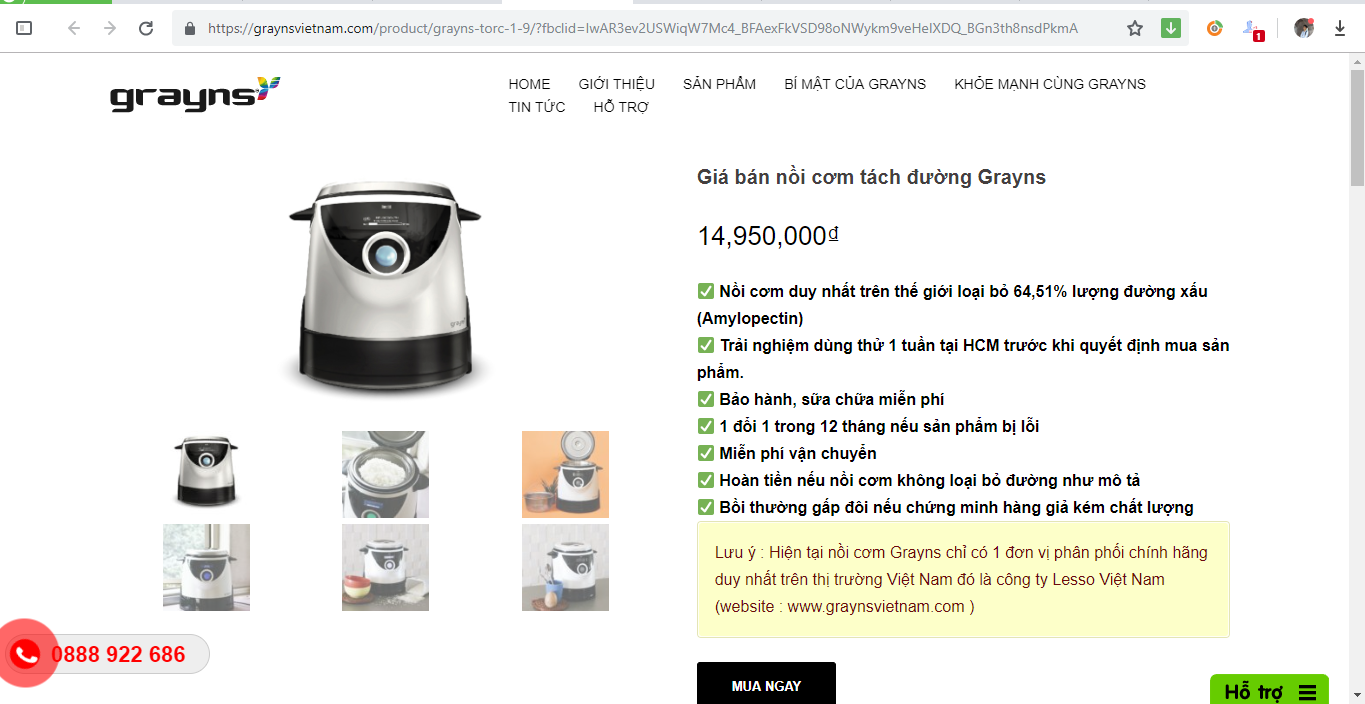
Task: Toggle the sidebar panel icon
Action: (x=24, y=28)
